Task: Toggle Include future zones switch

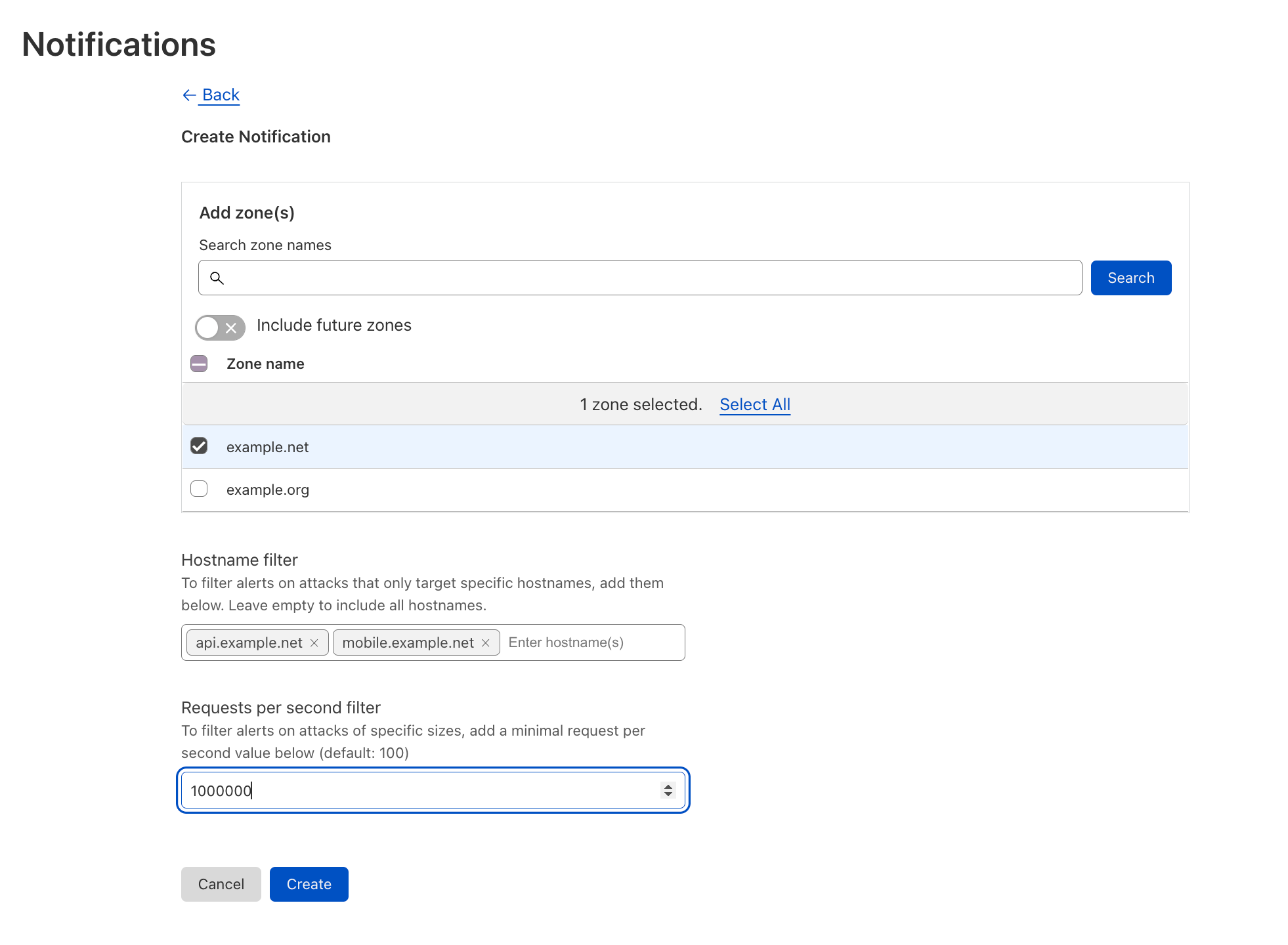Action: (220, 327)
